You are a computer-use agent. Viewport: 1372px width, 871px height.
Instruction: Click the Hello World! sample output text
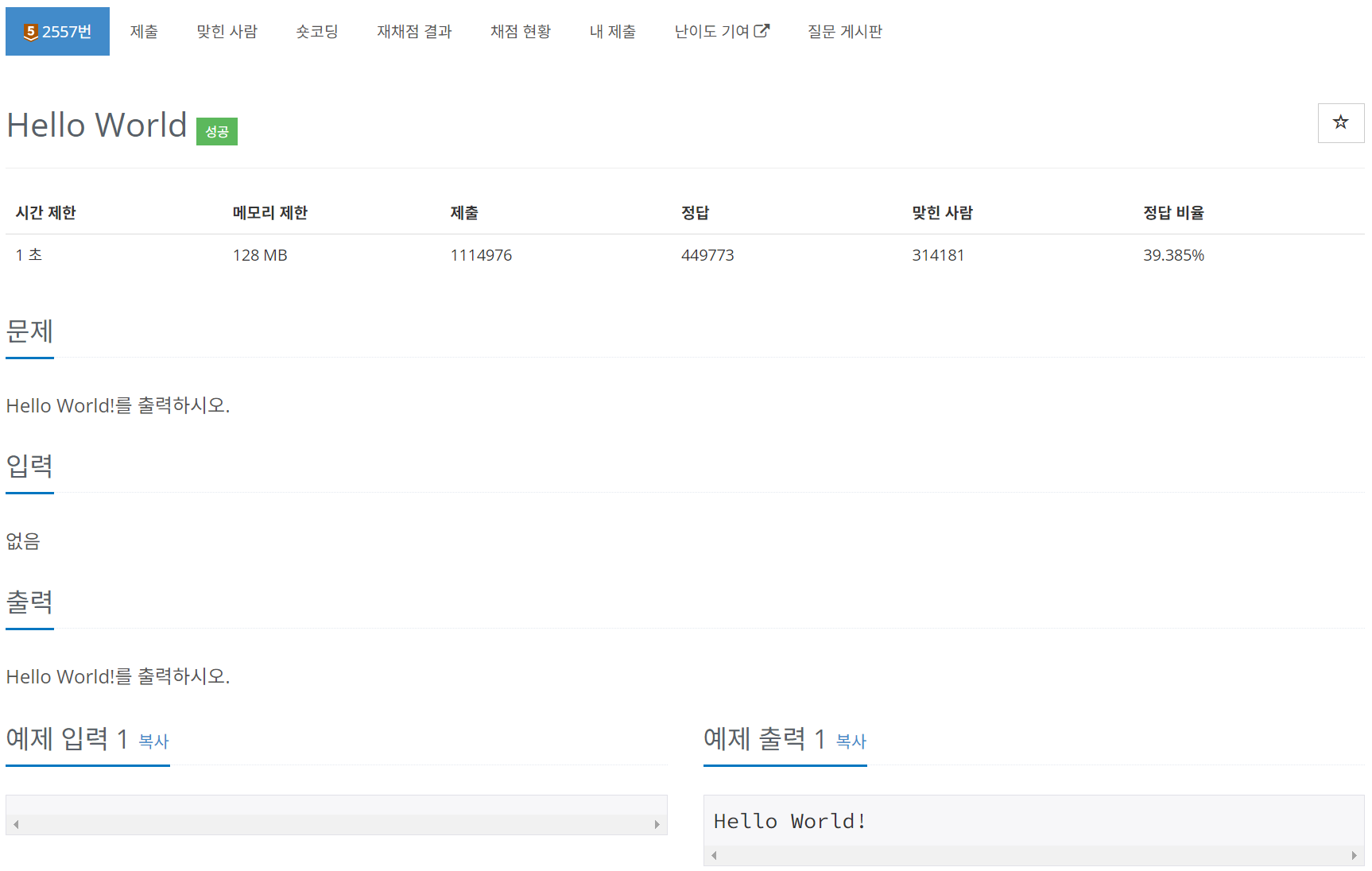[789, 821]
